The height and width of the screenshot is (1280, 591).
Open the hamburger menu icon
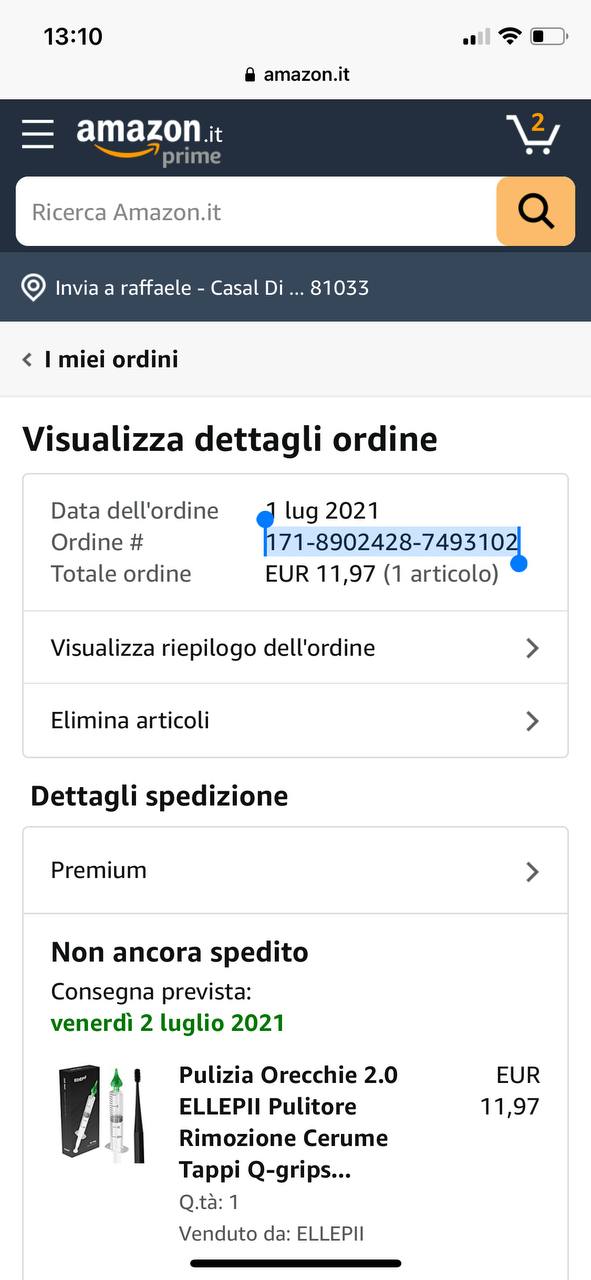(38, 134)
